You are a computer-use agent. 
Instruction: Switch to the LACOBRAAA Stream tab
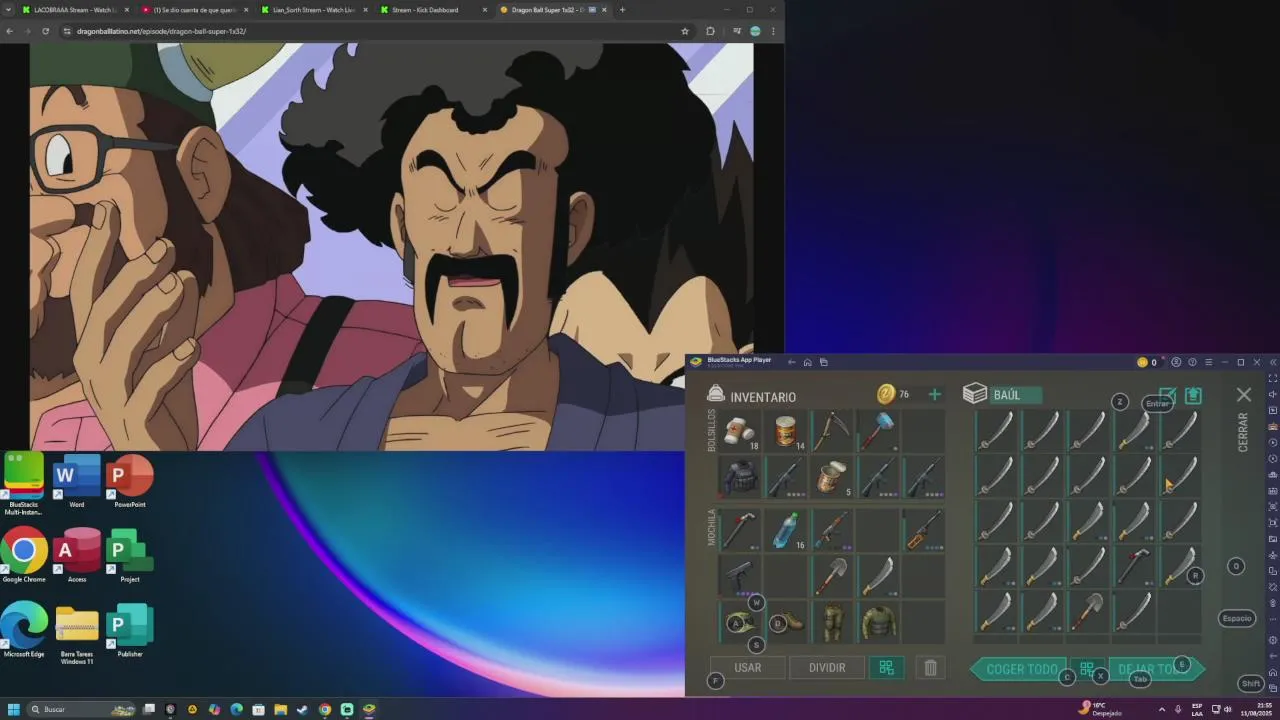click(74, 10)
